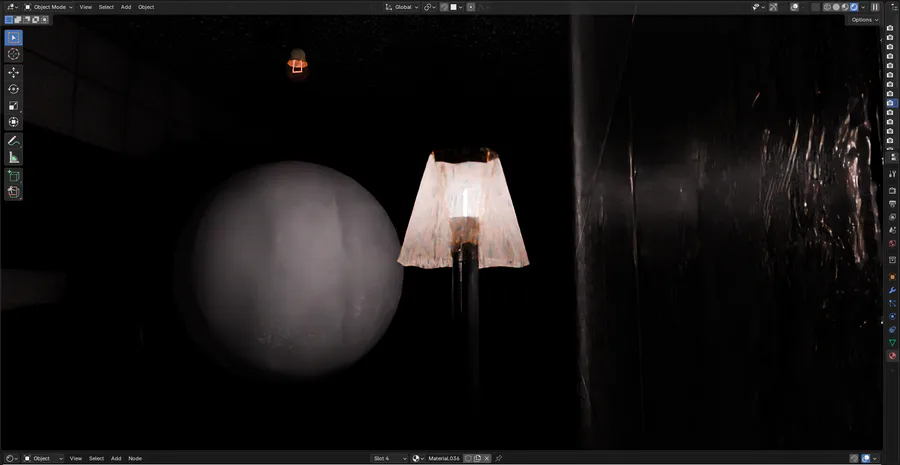Open the Render properties tab
Viewport: 900px width, 465px height.
[893, 190]
